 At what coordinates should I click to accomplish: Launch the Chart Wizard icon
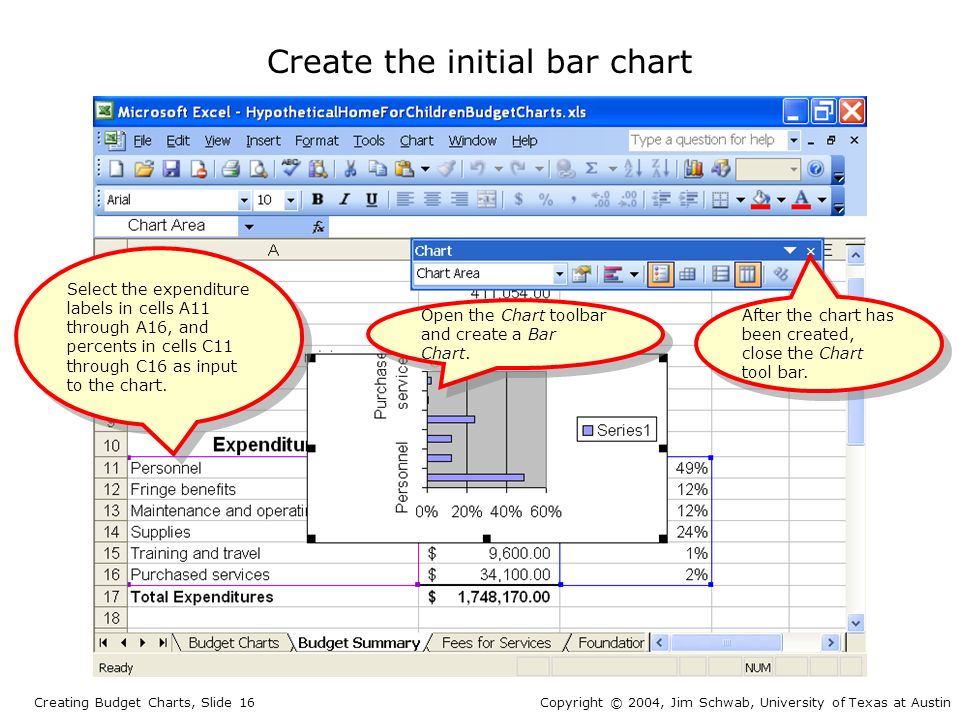693,168
